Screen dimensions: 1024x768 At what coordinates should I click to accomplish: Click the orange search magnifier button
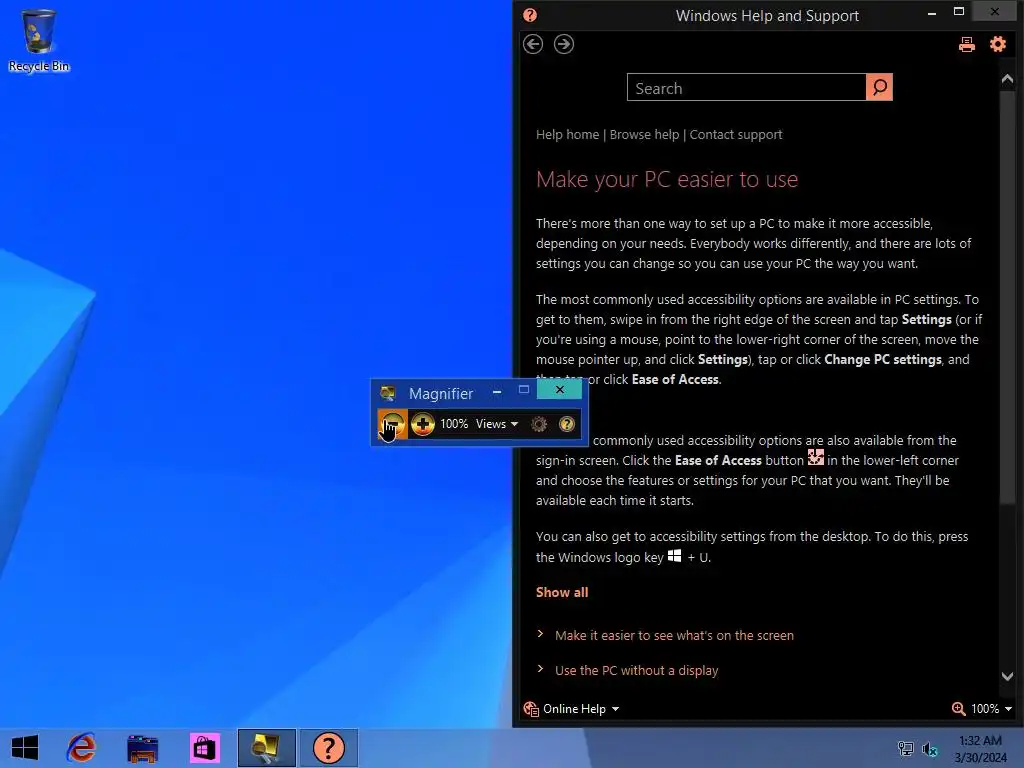(879, 88)
